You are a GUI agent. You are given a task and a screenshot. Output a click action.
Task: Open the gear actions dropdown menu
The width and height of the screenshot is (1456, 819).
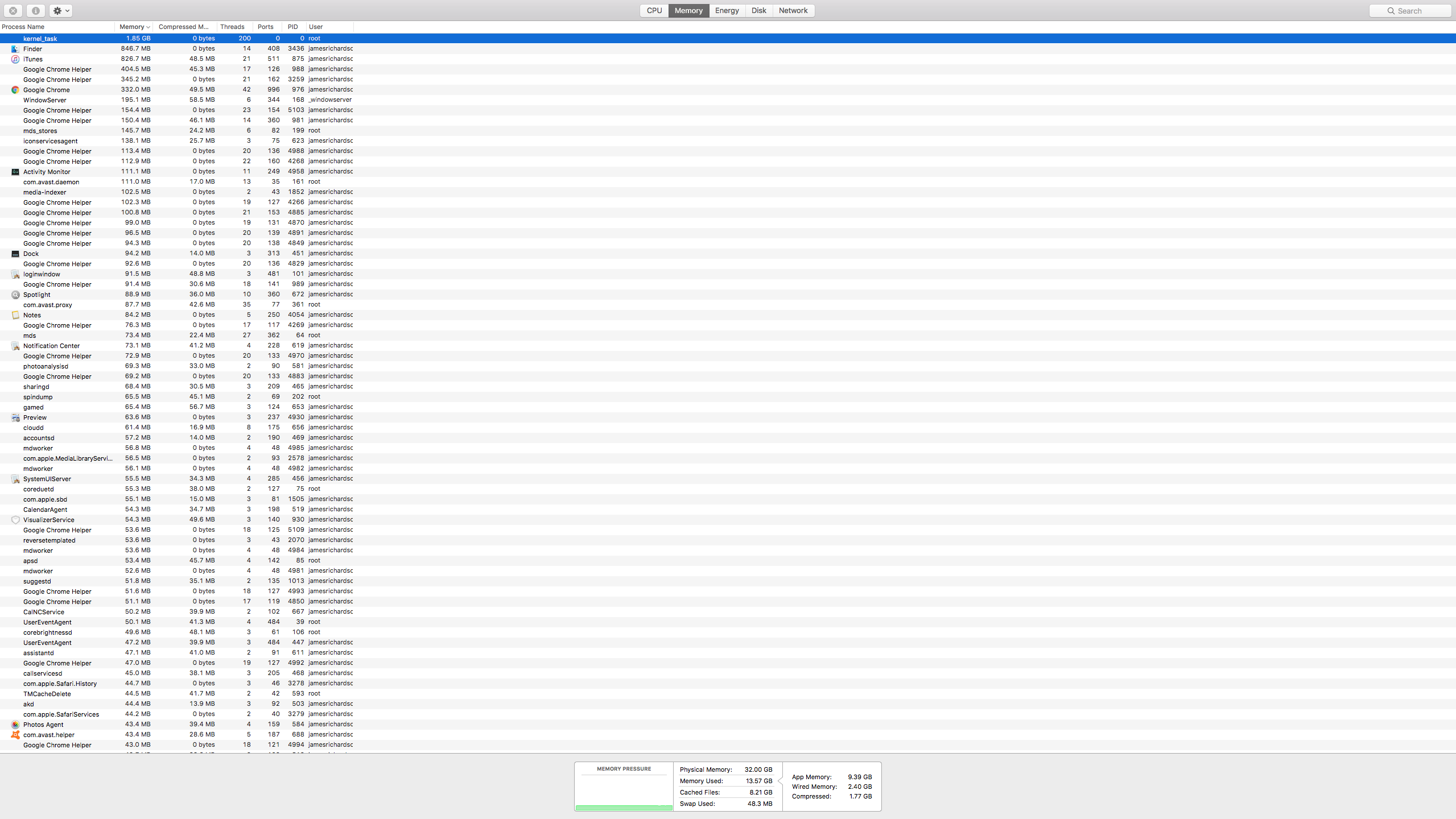point(60,11)
